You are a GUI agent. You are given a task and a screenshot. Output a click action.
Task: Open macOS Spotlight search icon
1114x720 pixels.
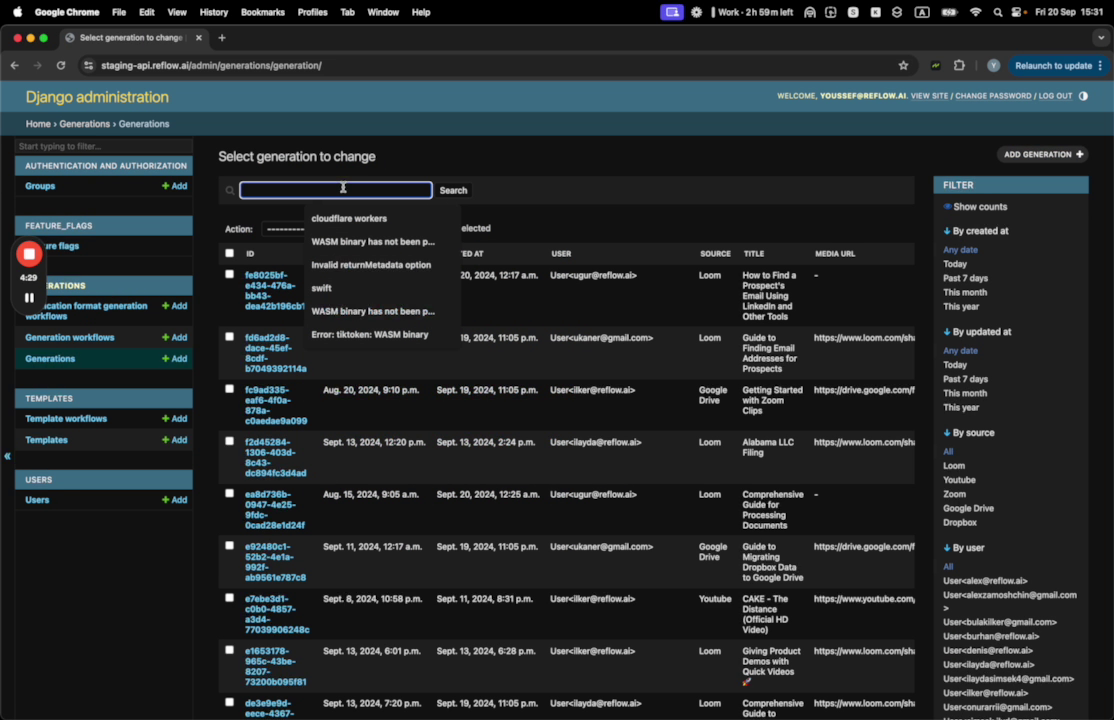coord(997,12)
